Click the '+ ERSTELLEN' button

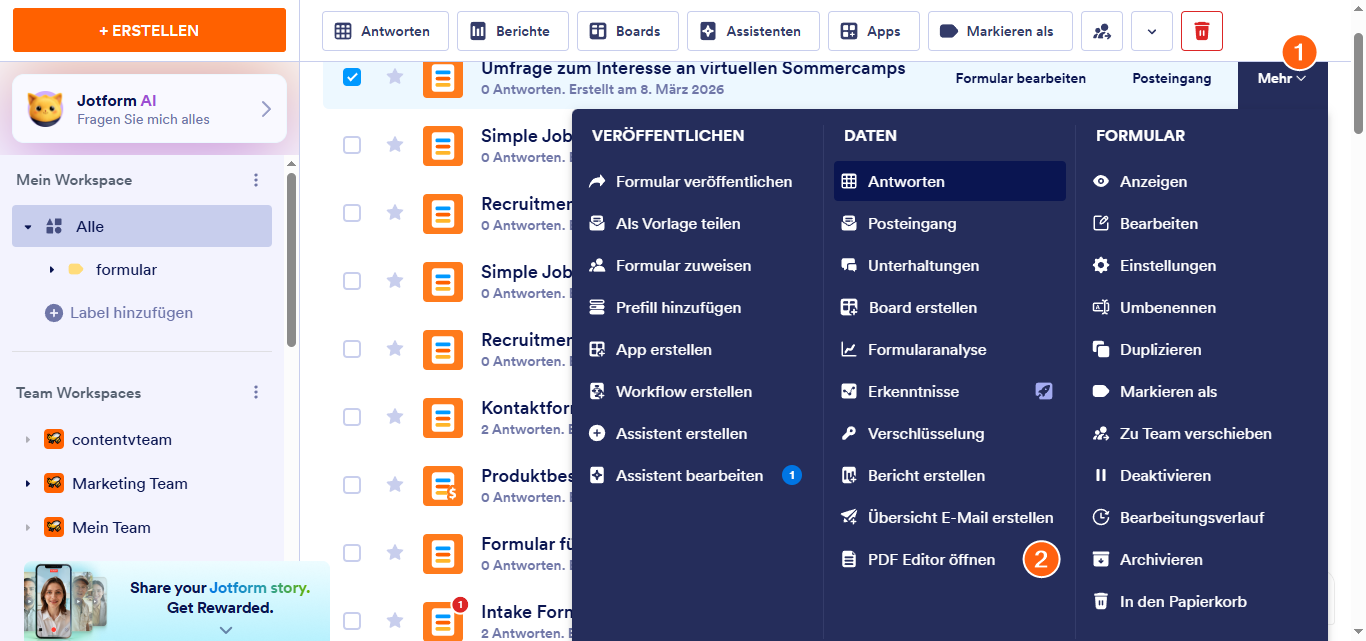tap(148, 30)
